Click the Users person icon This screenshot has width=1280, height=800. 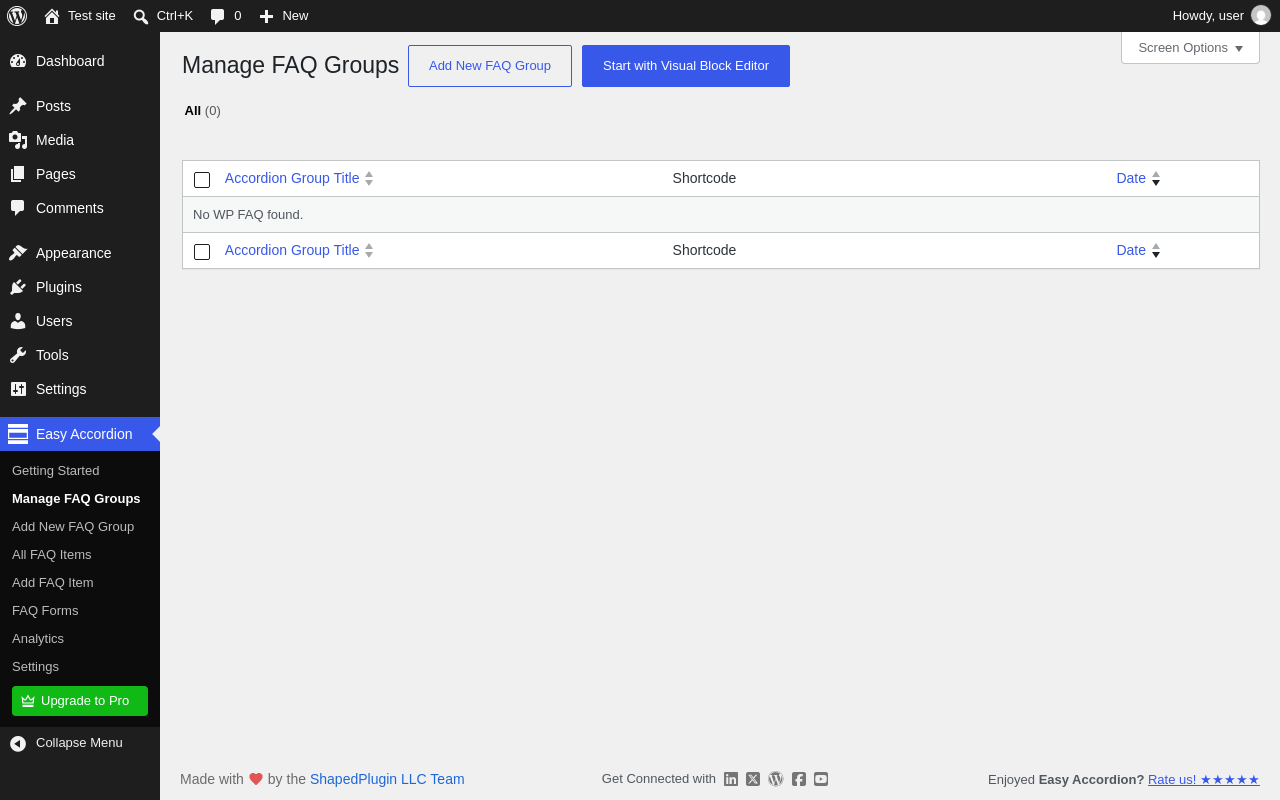(x=18, y=321)
